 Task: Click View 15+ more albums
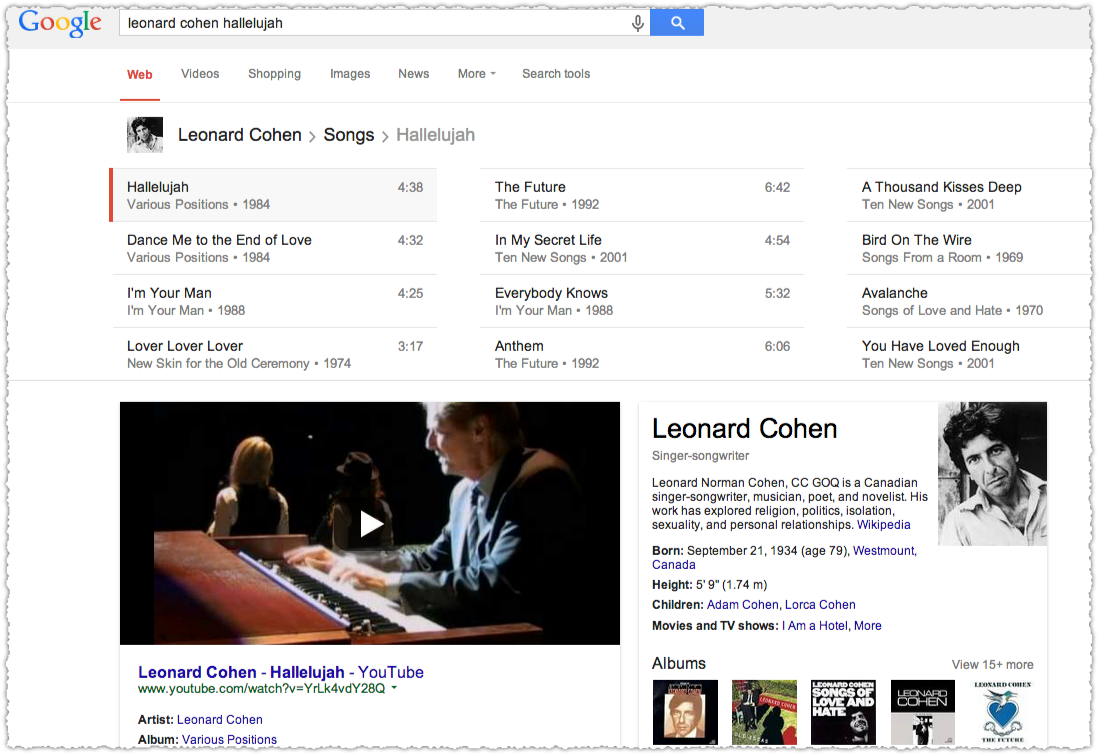(x=992, y=665)
